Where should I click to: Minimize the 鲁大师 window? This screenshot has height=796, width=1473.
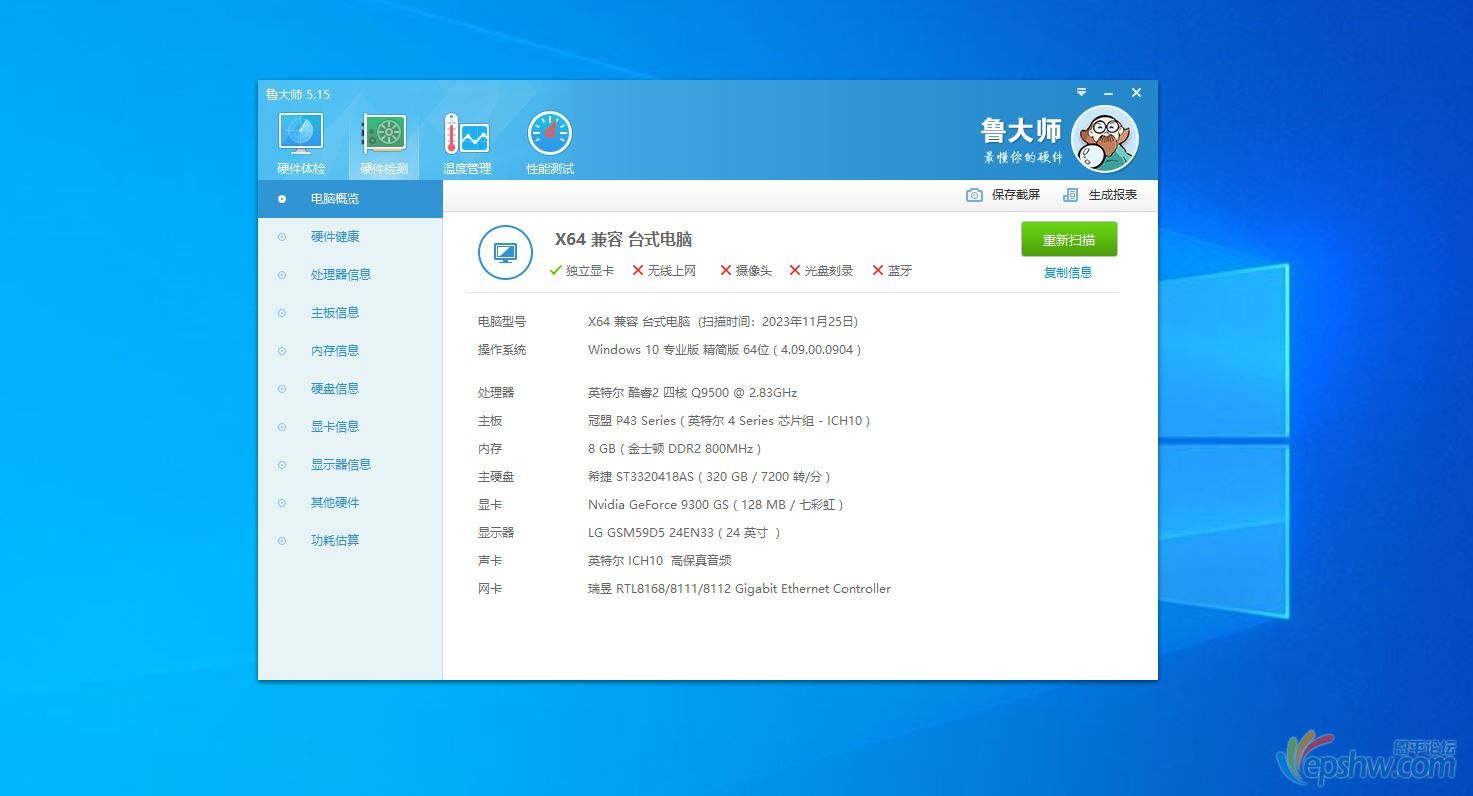click(x=1108, y=93)
